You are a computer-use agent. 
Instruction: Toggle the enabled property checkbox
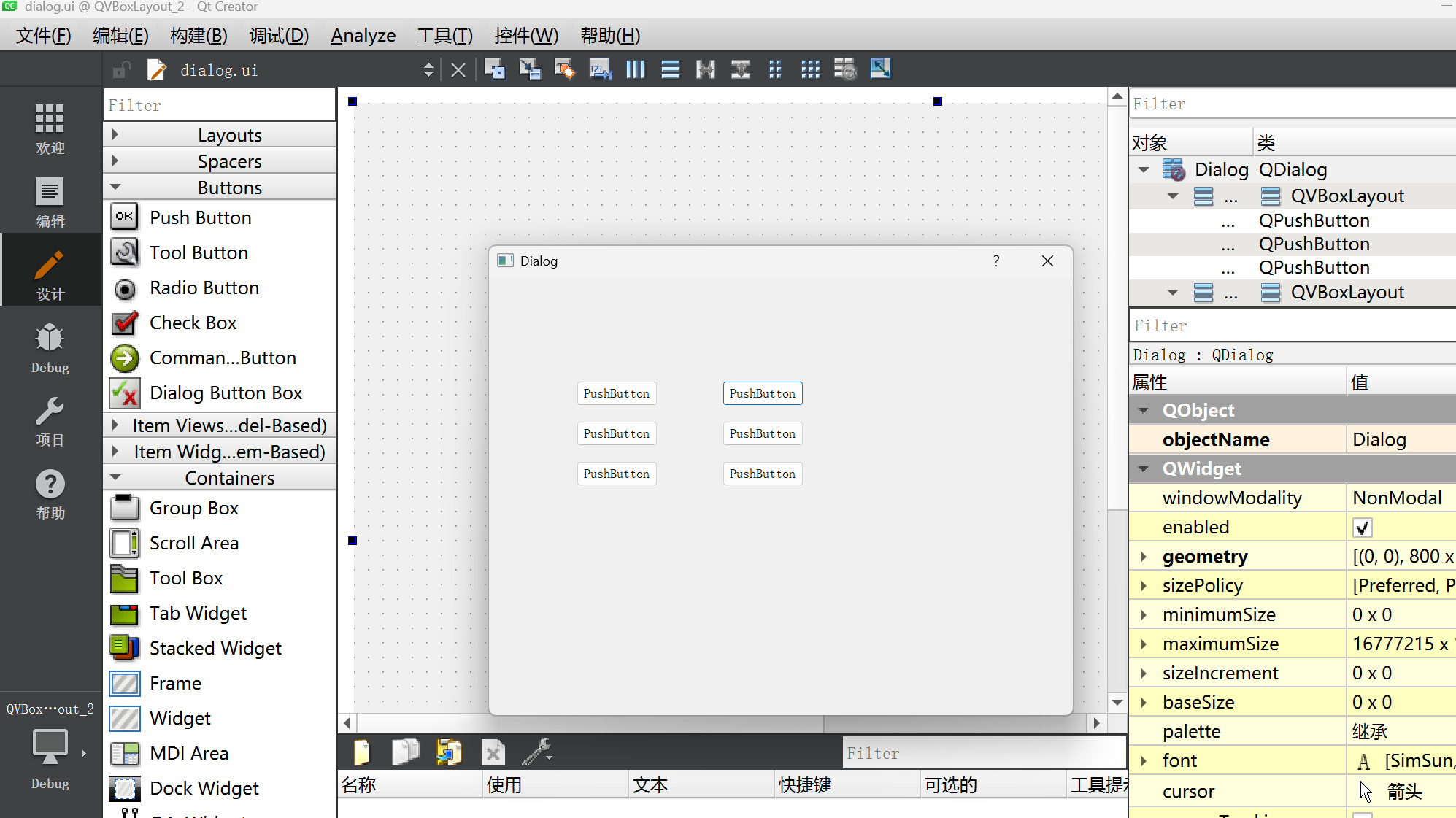pyautogui.click(x=1362, y=527)
